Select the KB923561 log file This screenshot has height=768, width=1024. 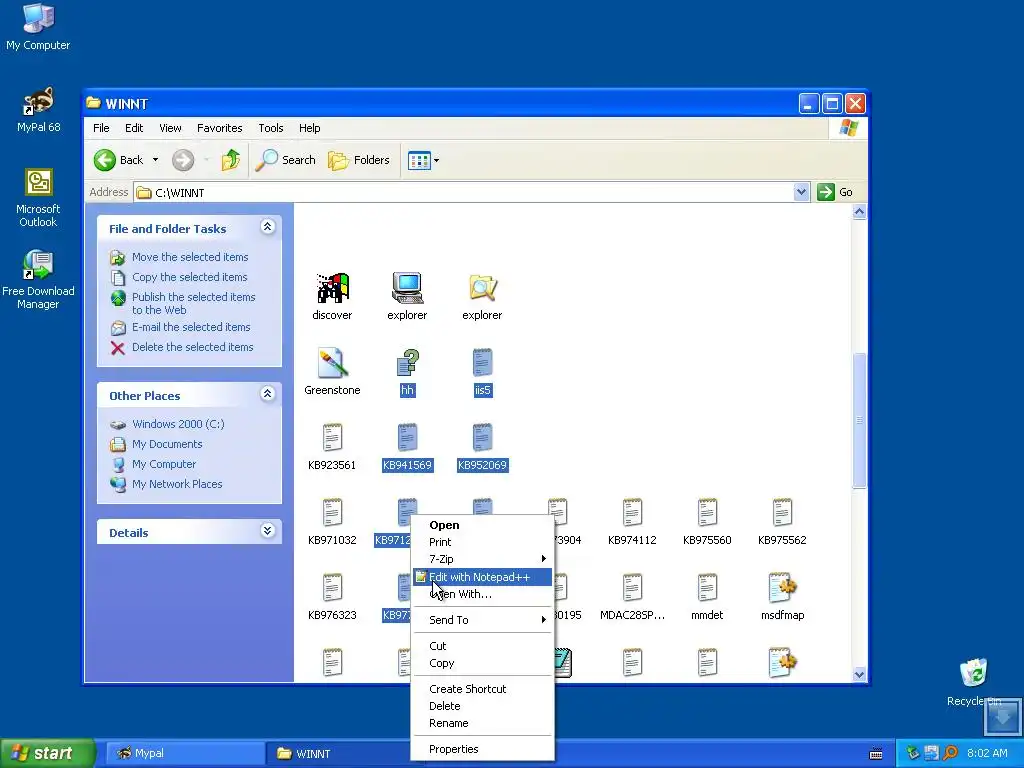332,438
